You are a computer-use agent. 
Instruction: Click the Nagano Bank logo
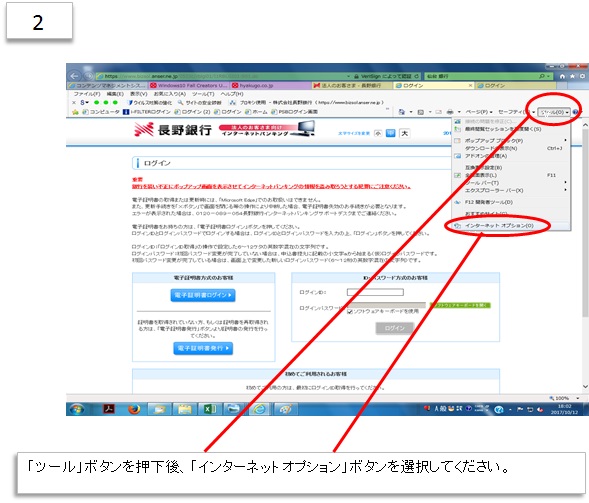coord(173,130)
